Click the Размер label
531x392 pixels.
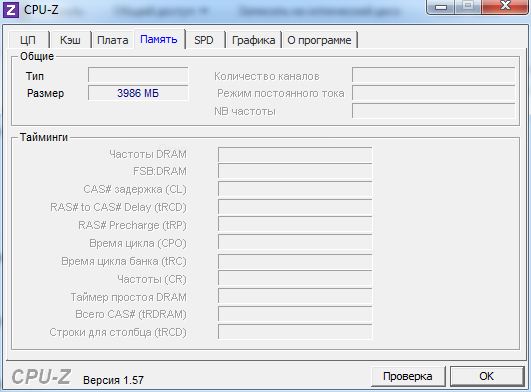(x=45, y=93)
